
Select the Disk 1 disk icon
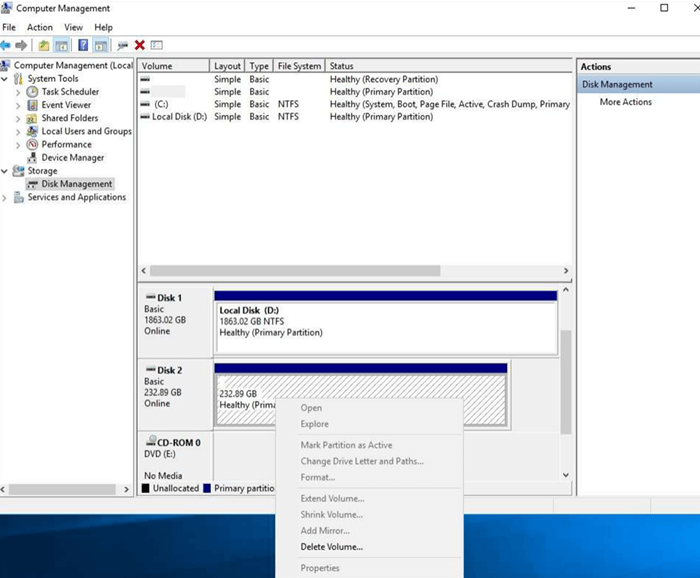(x=150, y=298)
